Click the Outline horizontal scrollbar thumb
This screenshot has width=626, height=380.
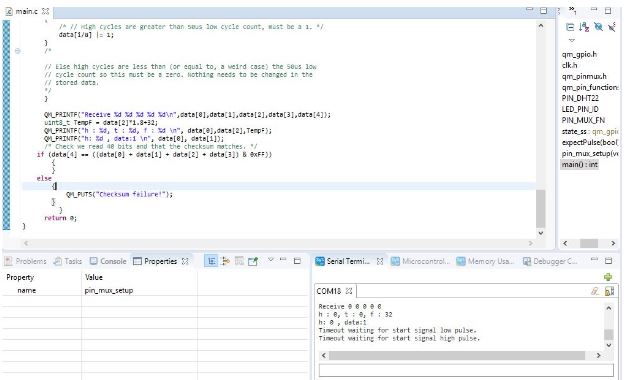(589, 243)
